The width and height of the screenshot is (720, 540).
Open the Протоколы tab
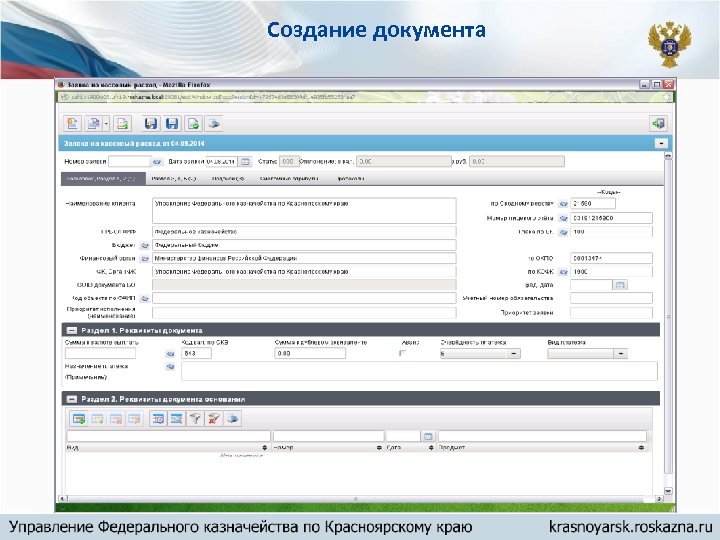351,179
